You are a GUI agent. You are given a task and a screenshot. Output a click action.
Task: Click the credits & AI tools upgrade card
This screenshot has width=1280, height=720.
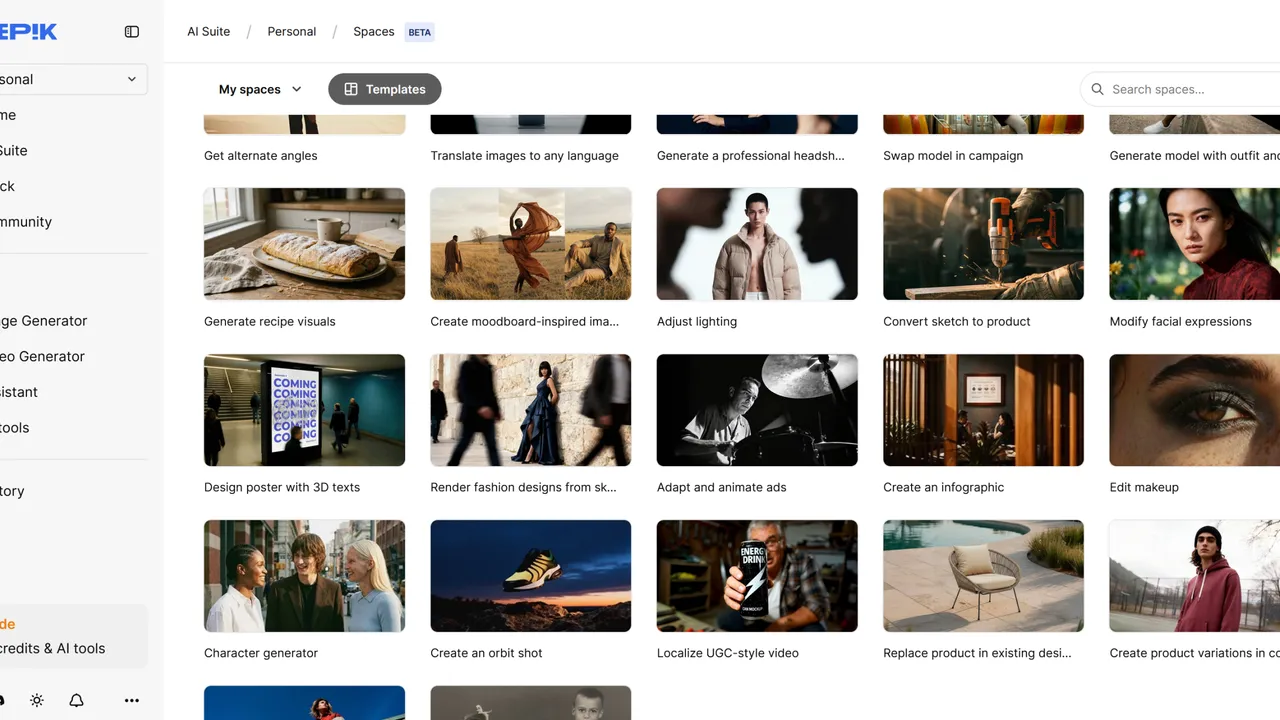[x=72, y=636]
